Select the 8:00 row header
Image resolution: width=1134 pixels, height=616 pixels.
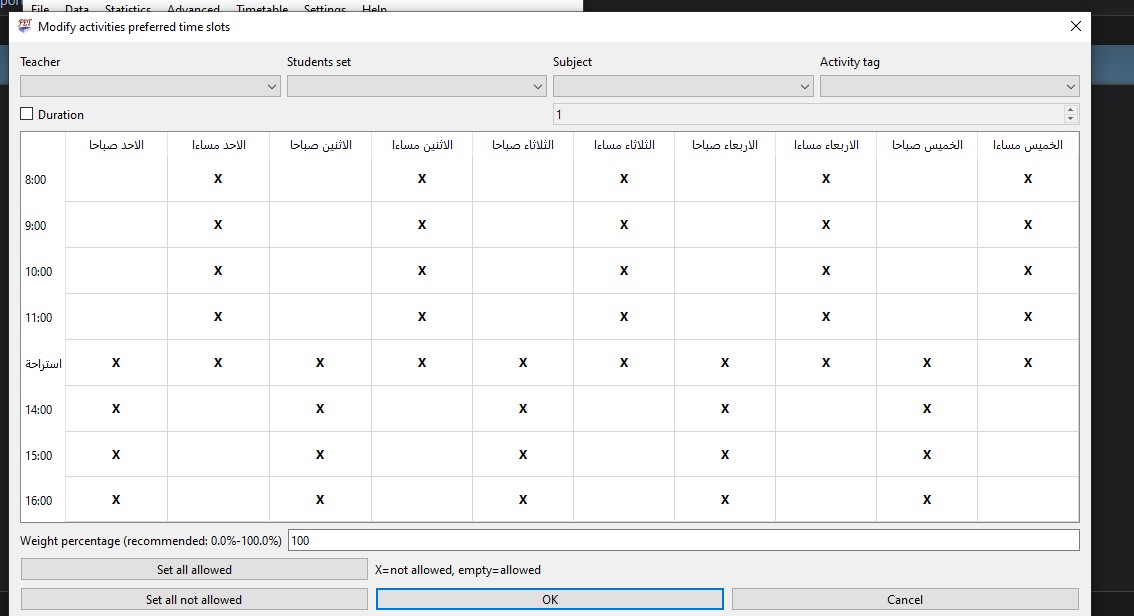(43, 179)
